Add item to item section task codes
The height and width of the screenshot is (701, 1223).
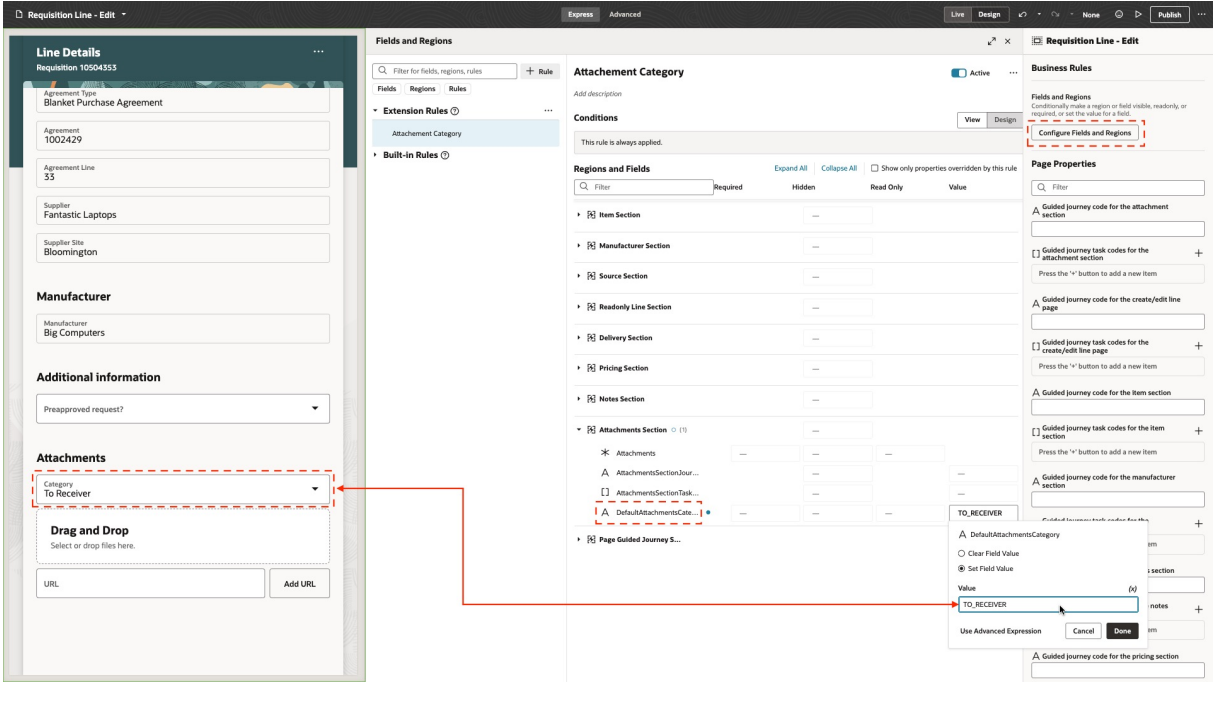[1198, 432]
